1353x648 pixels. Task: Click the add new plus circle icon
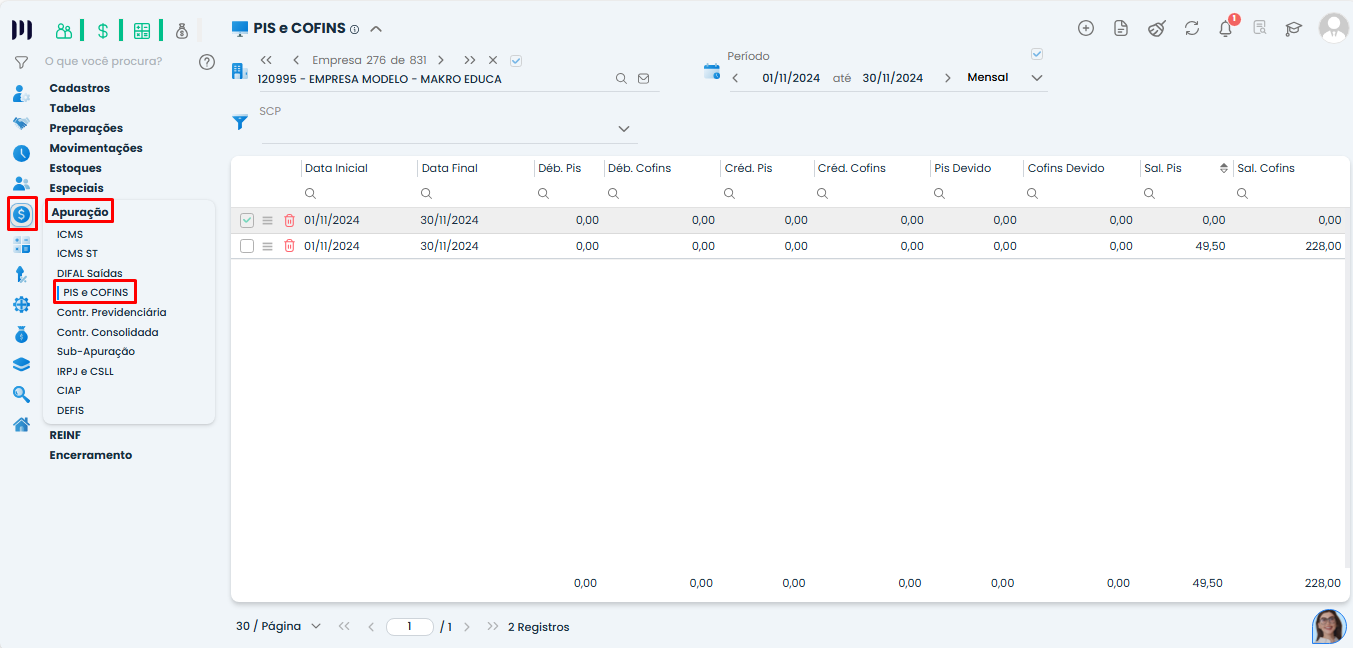pyautogui.click(x=1085, y=28)
